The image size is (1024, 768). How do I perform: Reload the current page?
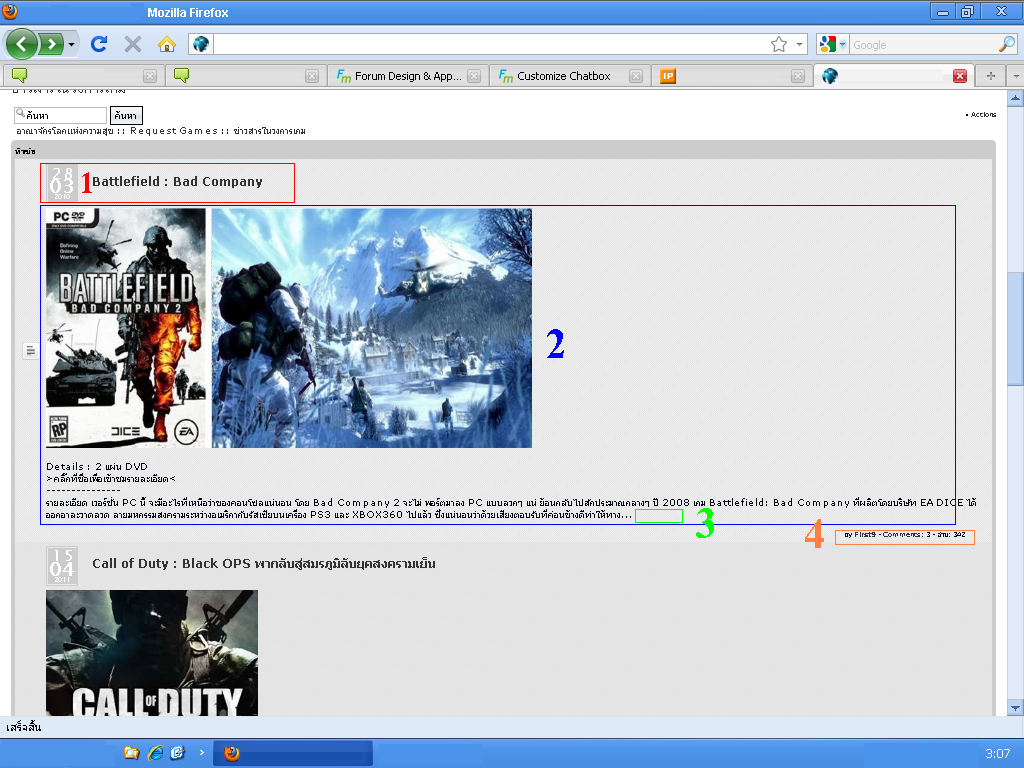(x=99, y=44)
